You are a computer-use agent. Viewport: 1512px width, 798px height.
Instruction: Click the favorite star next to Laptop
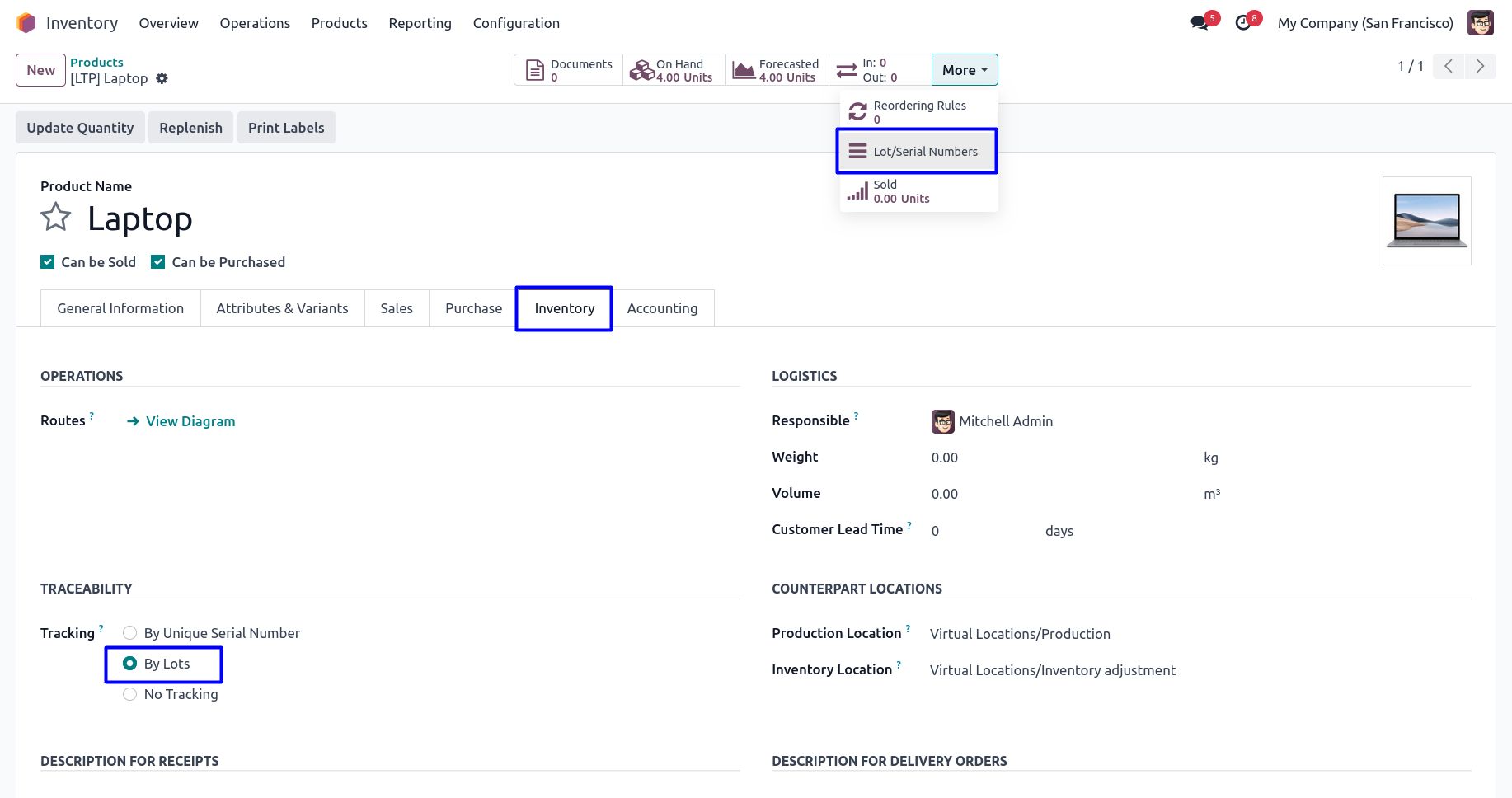pyautogui.click(x=56, y=218)
